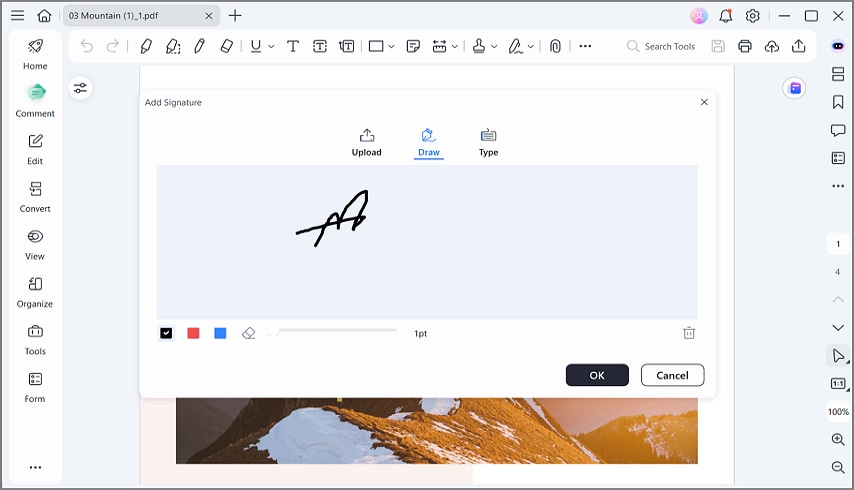Image resolution: width=854 pixels, height=490 pixels.
Task: Upload the file to cloud
Action: point(772,46)
